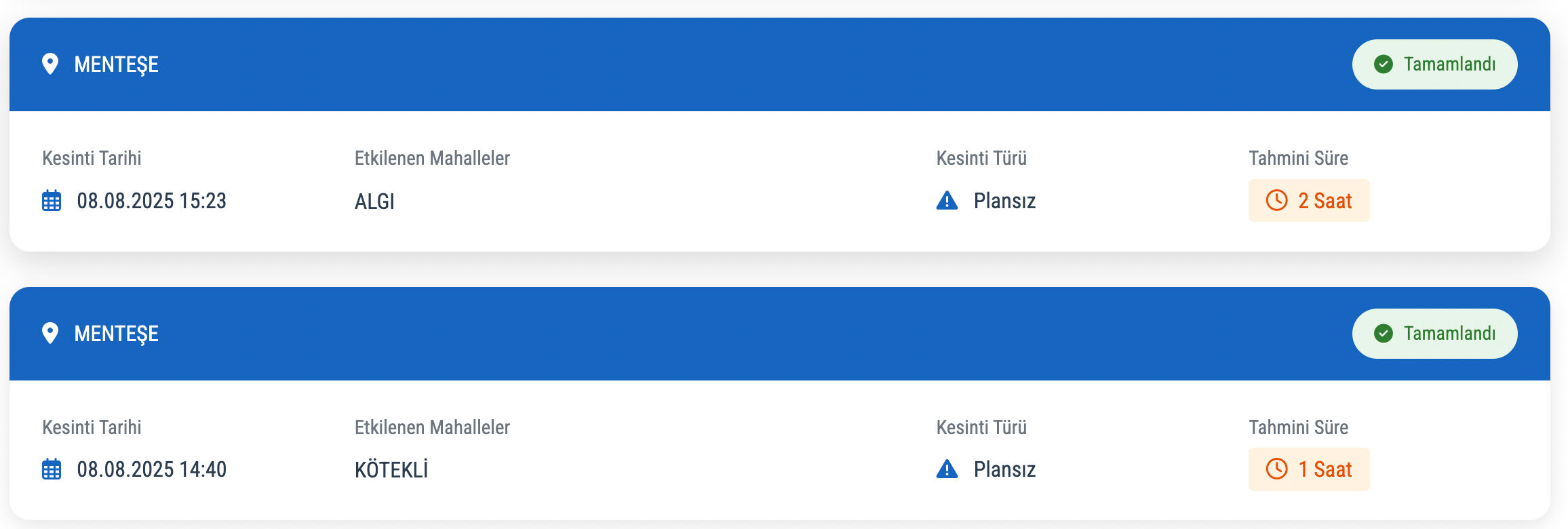1568x529 pixels.
Task: Click the calendar icon beside 08.08.2025 14:40
Action: 52,469
